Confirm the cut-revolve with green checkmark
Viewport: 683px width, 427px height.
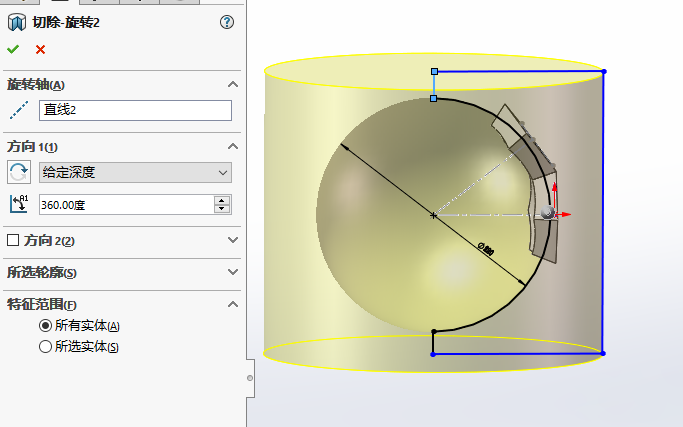(13, 49)
